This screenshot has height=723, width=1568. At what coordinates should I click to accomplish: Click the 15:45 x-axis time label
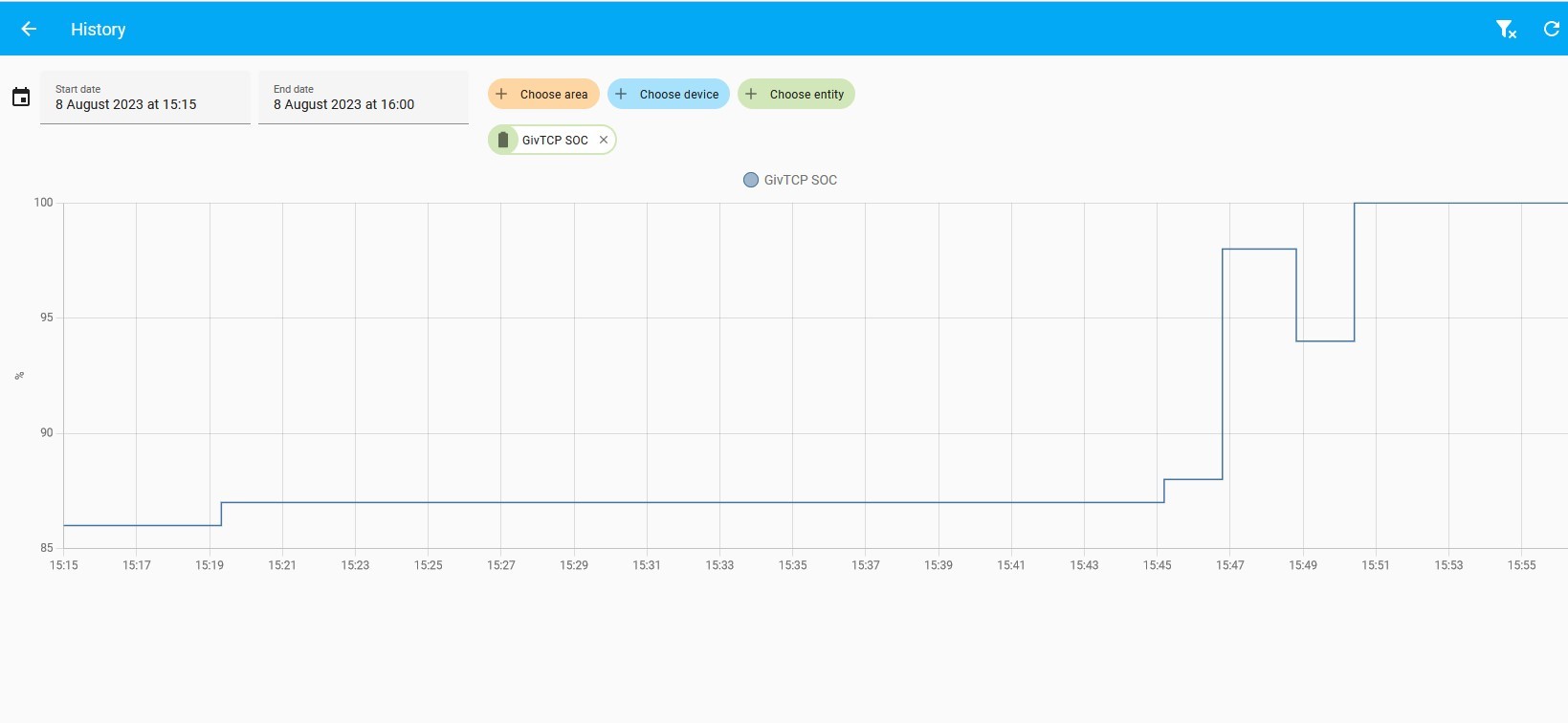click(x=1158, y=565)
